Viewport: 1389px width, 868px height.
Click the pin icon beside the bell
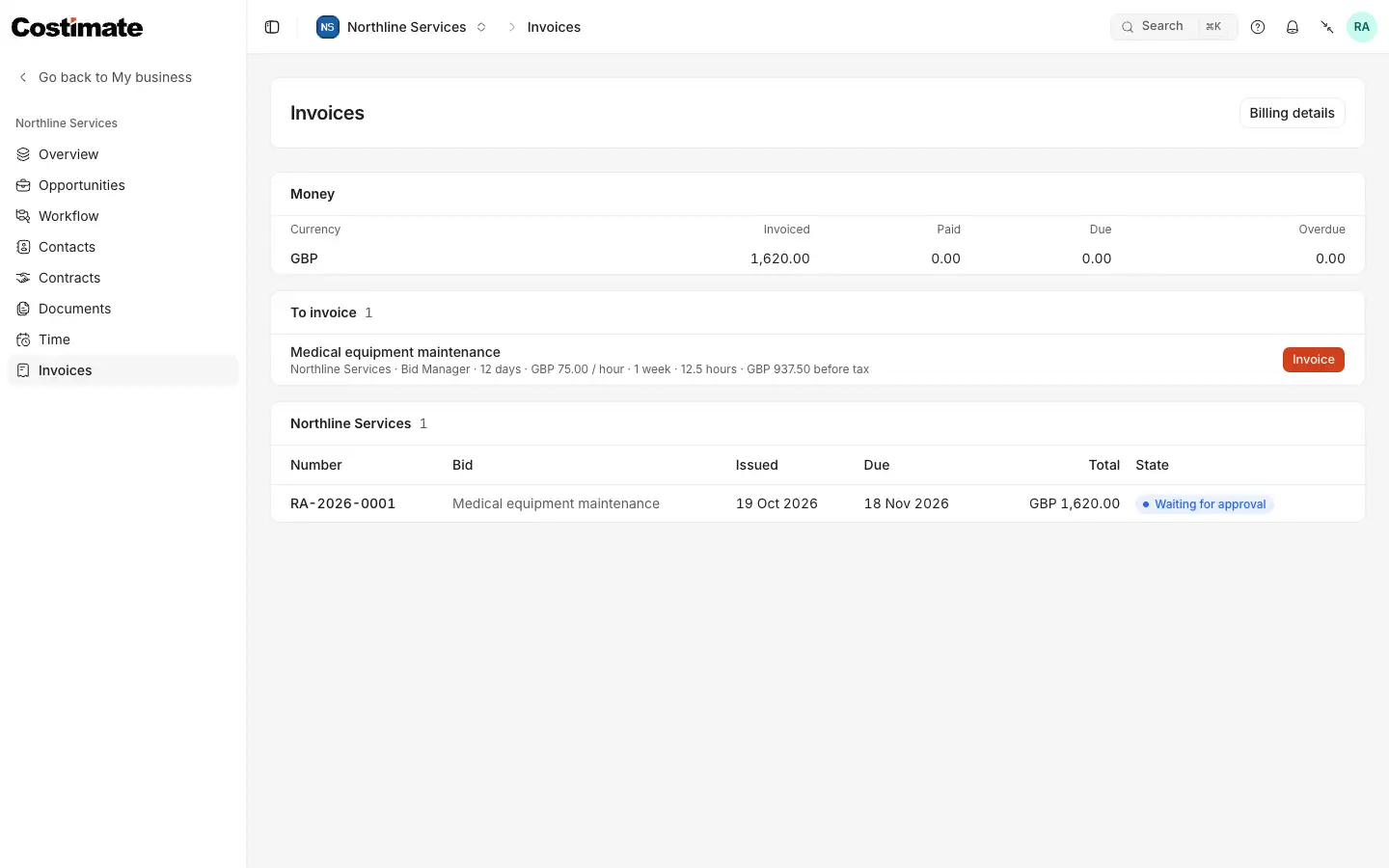pyautogui.click(x=1327, y=27)
